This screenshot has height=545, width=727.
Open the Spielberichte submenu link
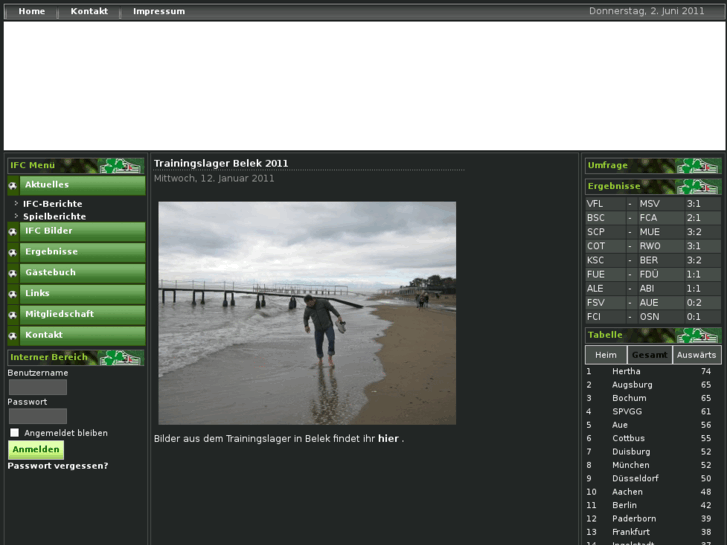click(55, 217)
